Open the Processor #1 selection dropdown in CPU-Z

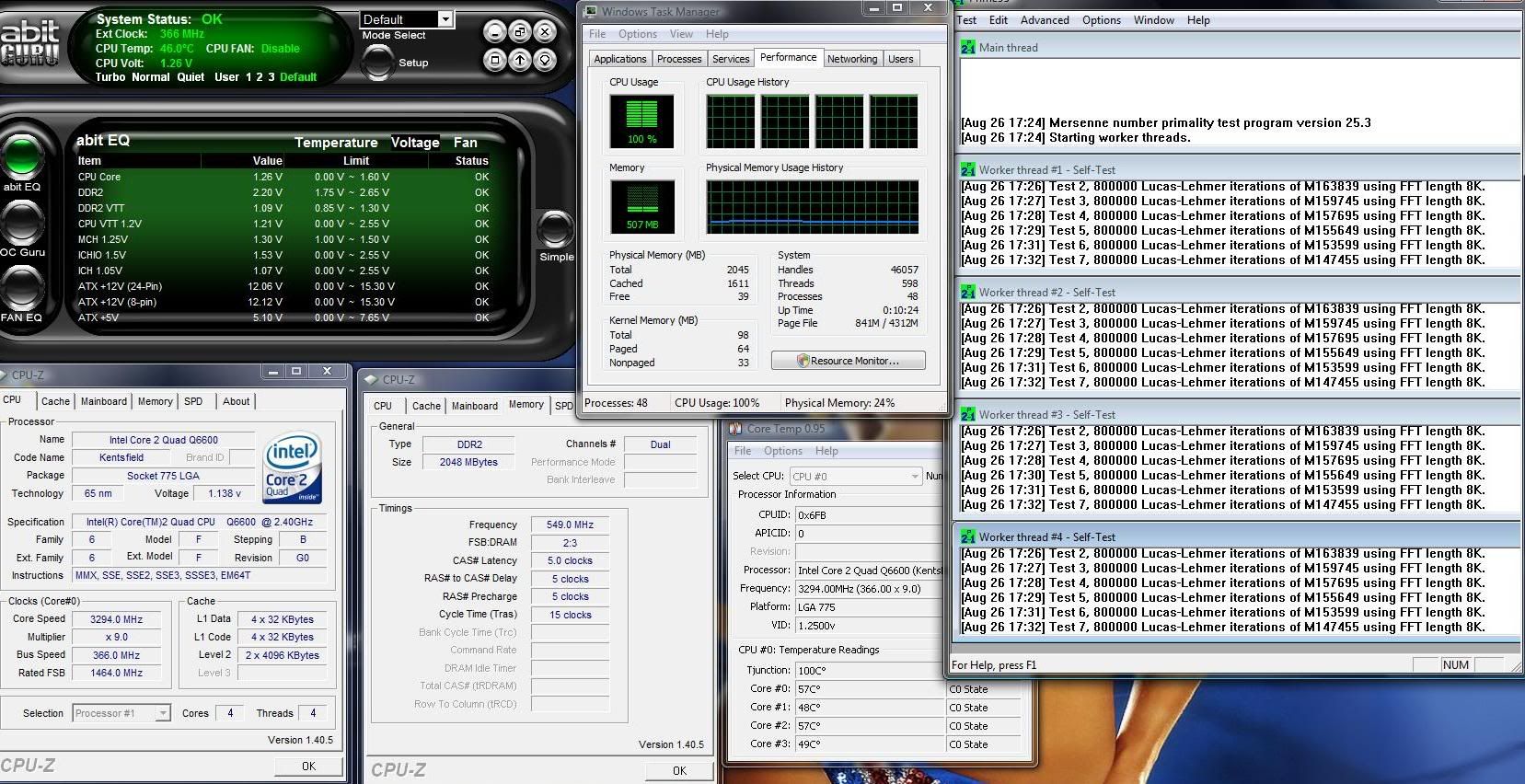(x=121, y=713)
